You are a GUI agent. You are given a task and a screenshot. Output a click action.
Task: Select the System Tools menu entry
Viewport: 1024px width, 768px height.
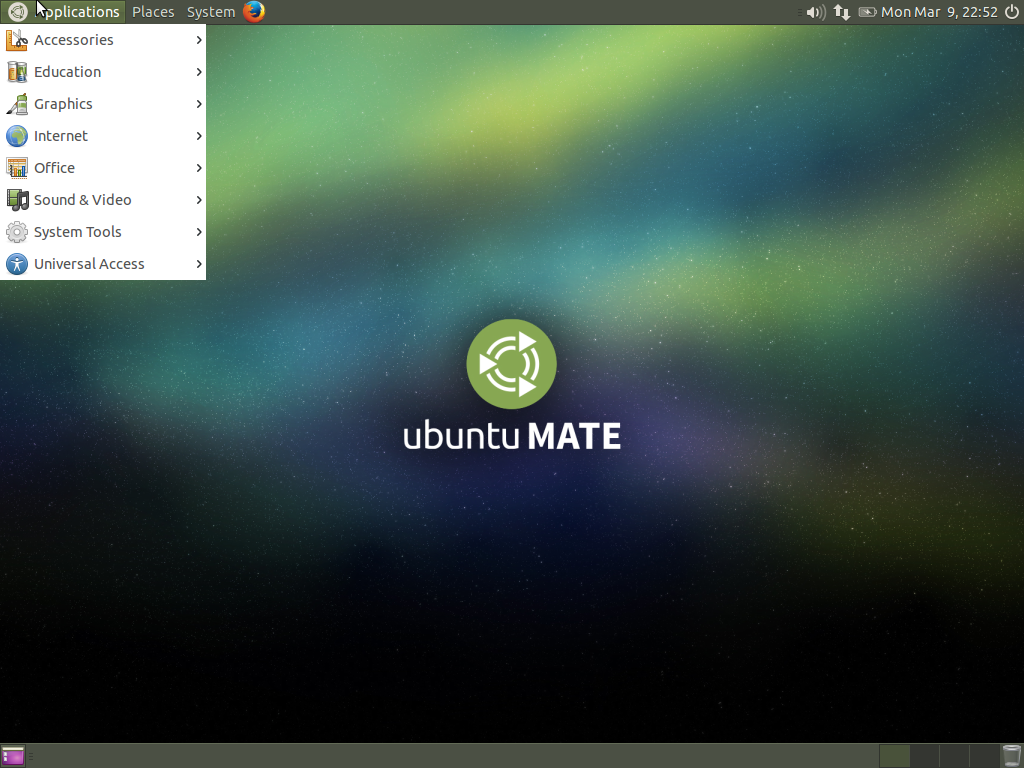pyautogui.click(x=103, y=232)
